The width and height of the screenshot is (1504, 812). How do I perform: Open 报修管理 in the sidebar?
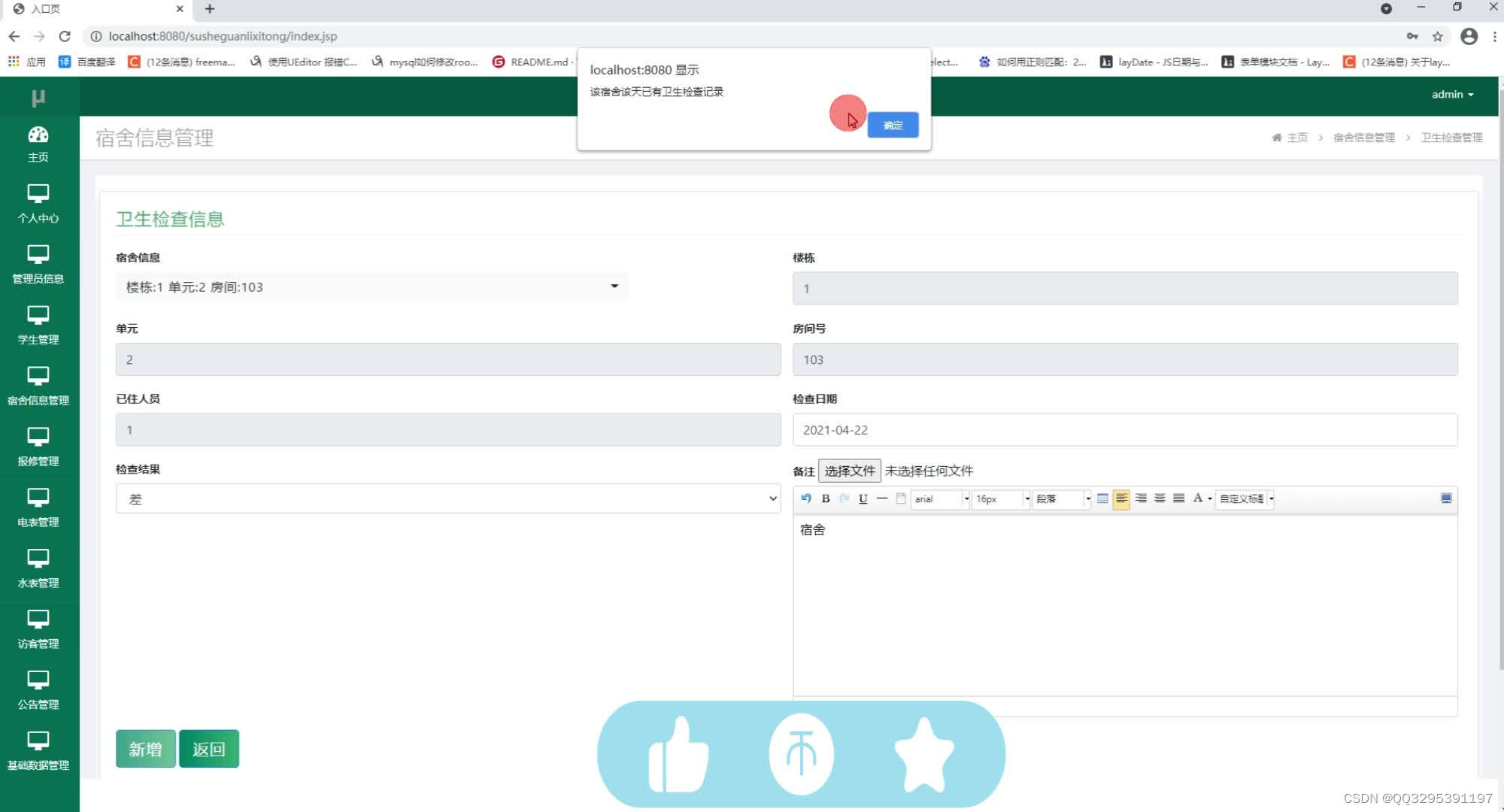coord(38,447)
